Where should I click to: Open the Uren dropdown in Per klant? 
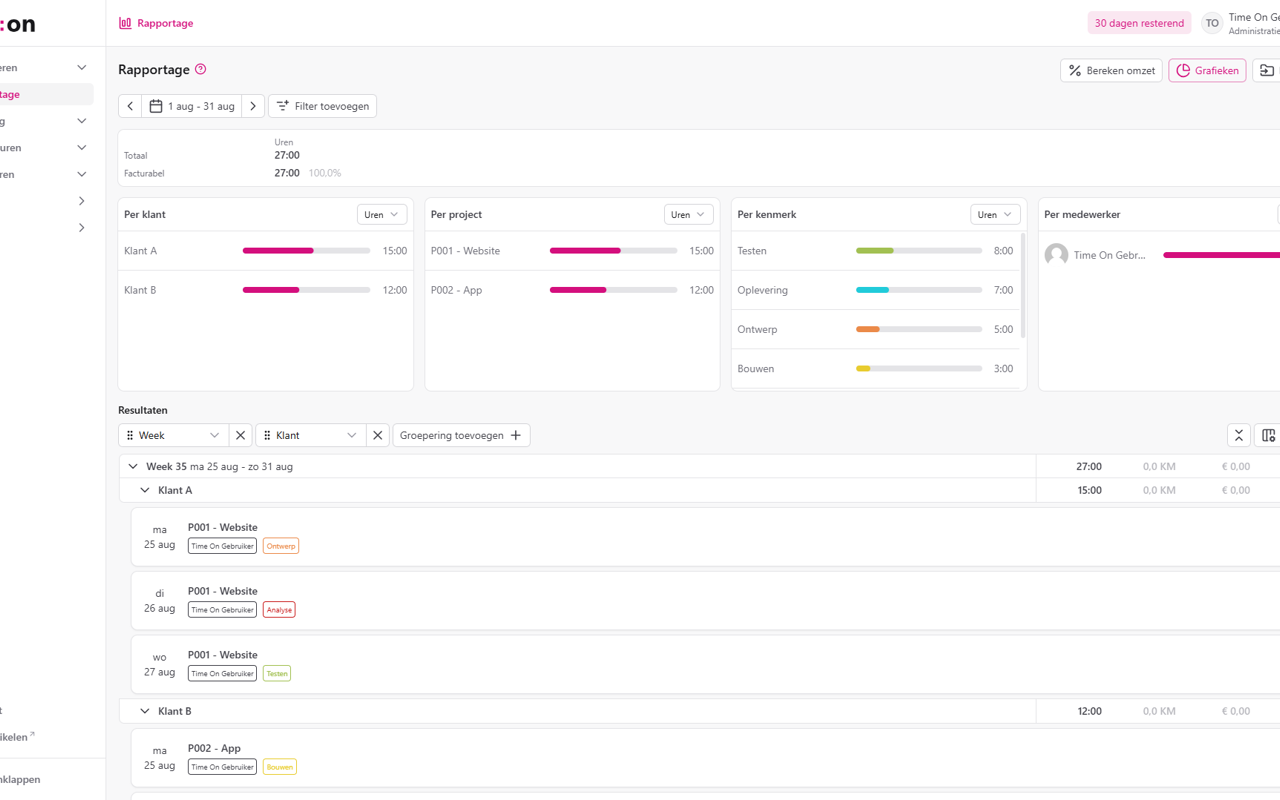pos(382,215)
